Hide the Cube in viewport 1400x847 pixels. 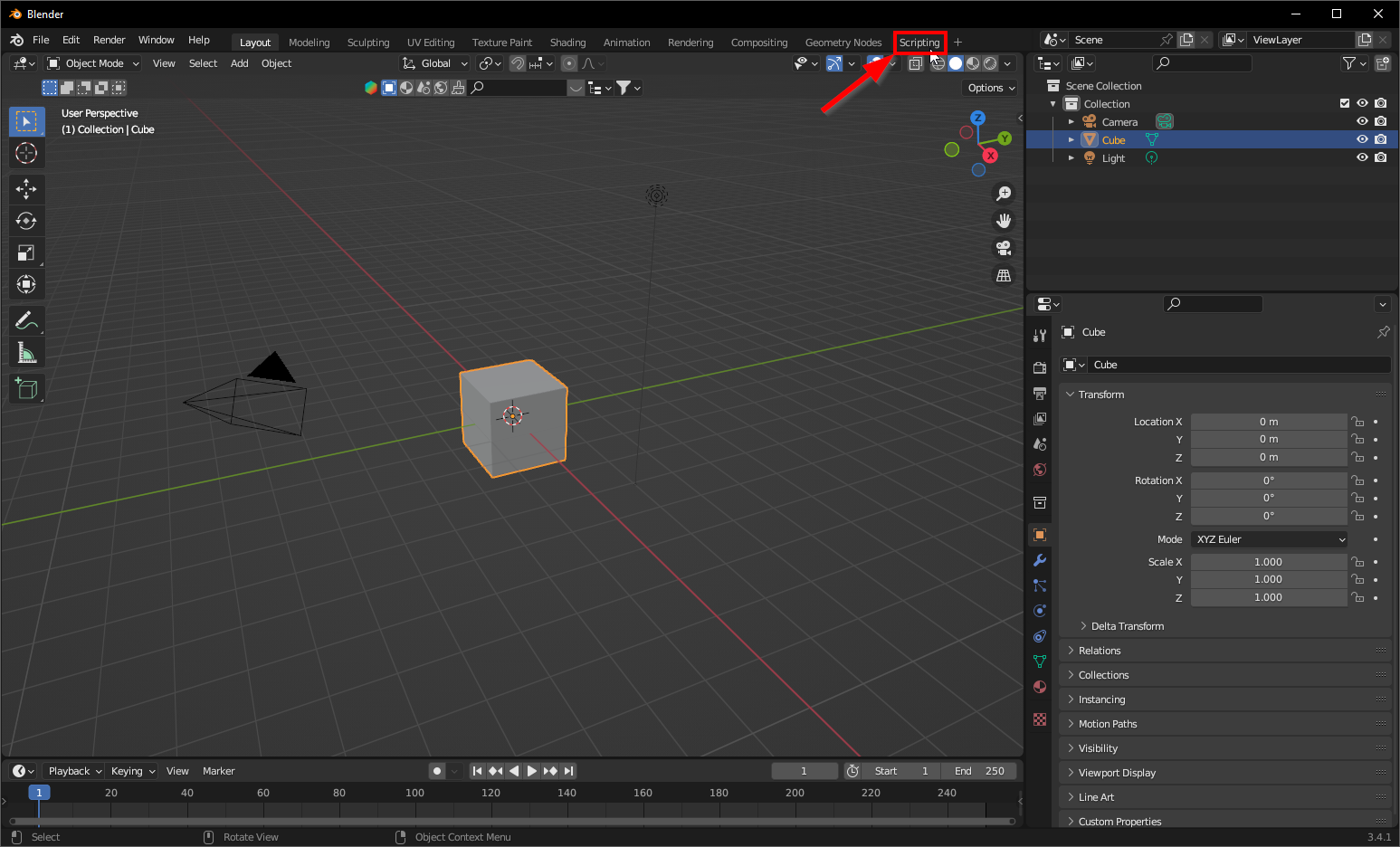pyautogui.click(x=1362, y=139)
